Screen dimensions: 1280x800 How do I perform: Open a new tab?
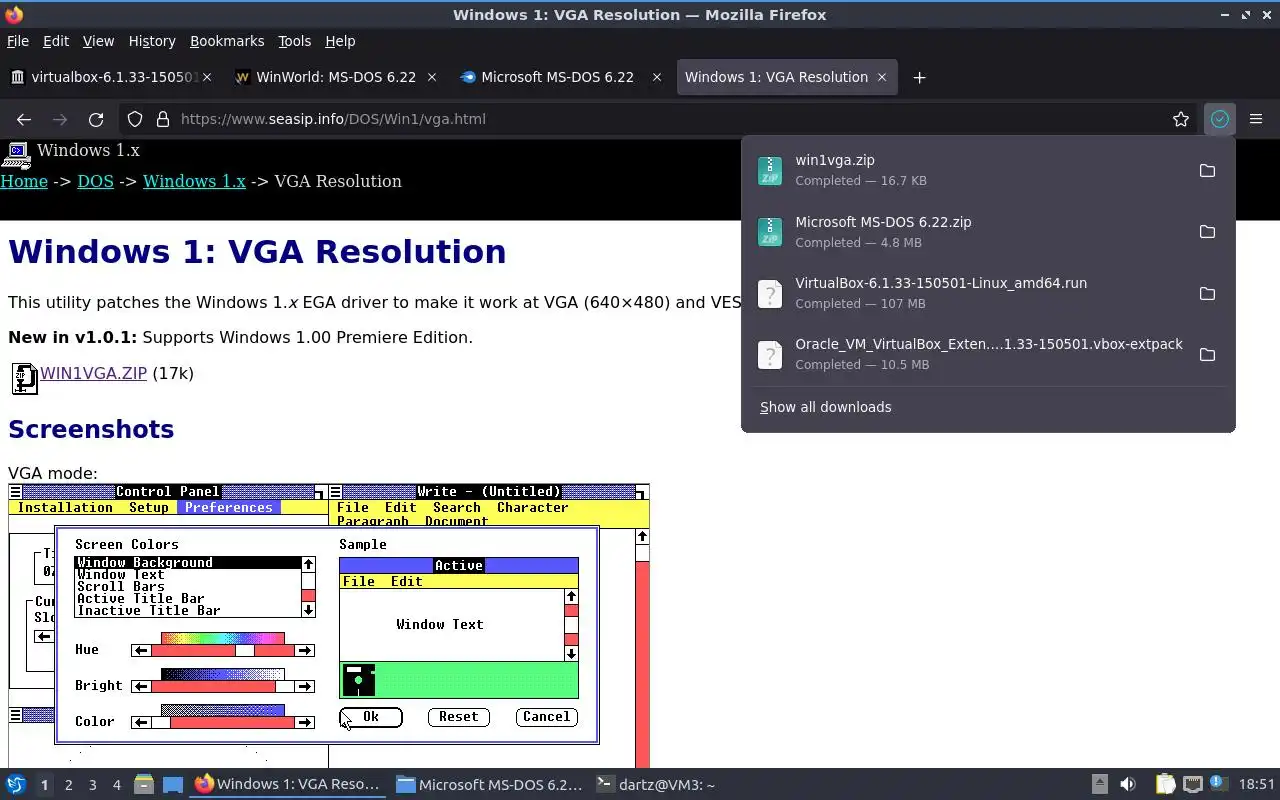point(919,77)
